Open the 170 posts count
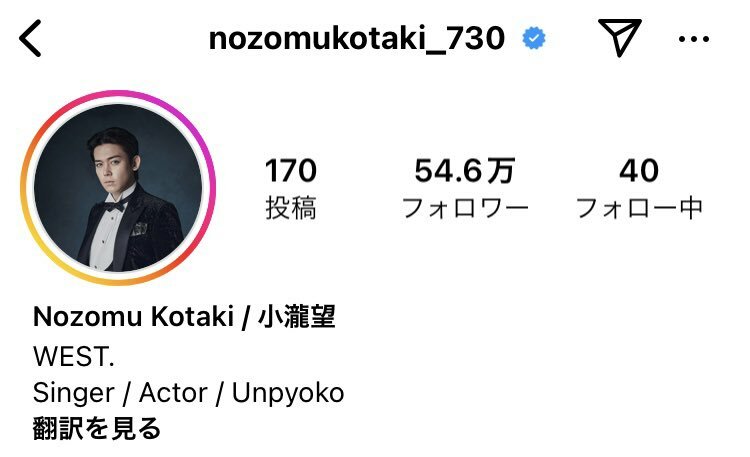 [x=291, y=170]
